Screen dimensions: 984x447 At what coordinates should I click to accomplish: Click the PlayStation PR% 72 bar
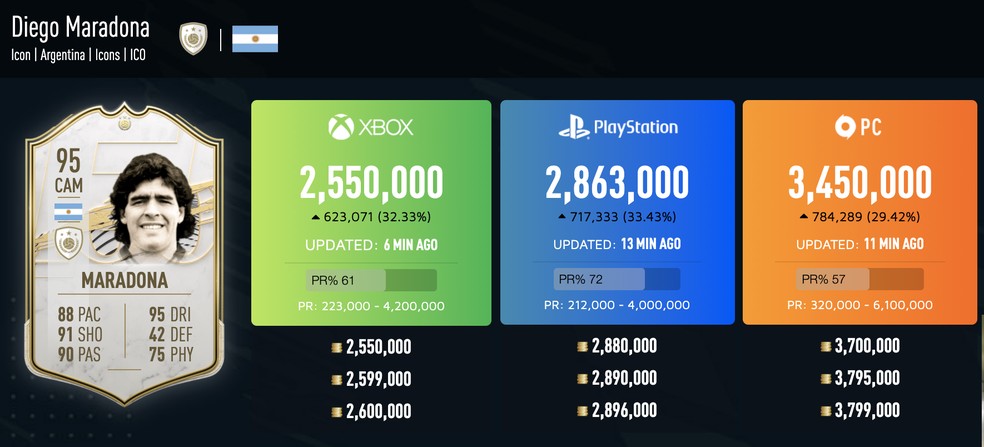616,279
